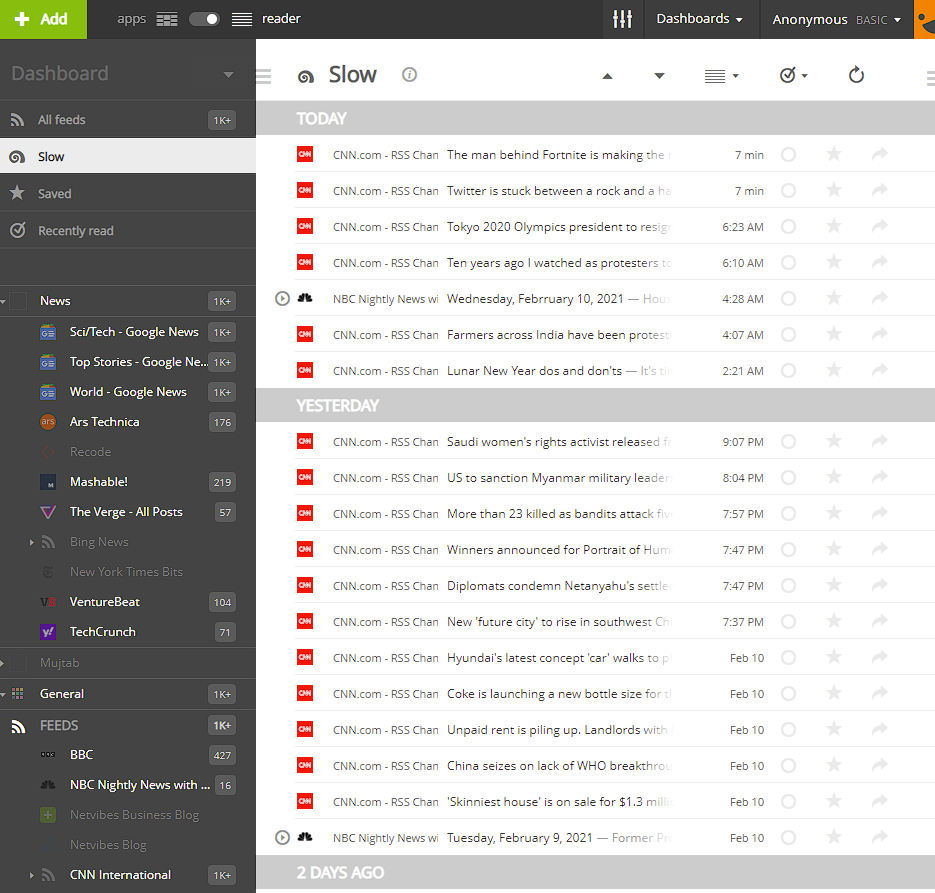Expand the CNN International folder
Screen dimensions: 935x893
tap(32, 875)
